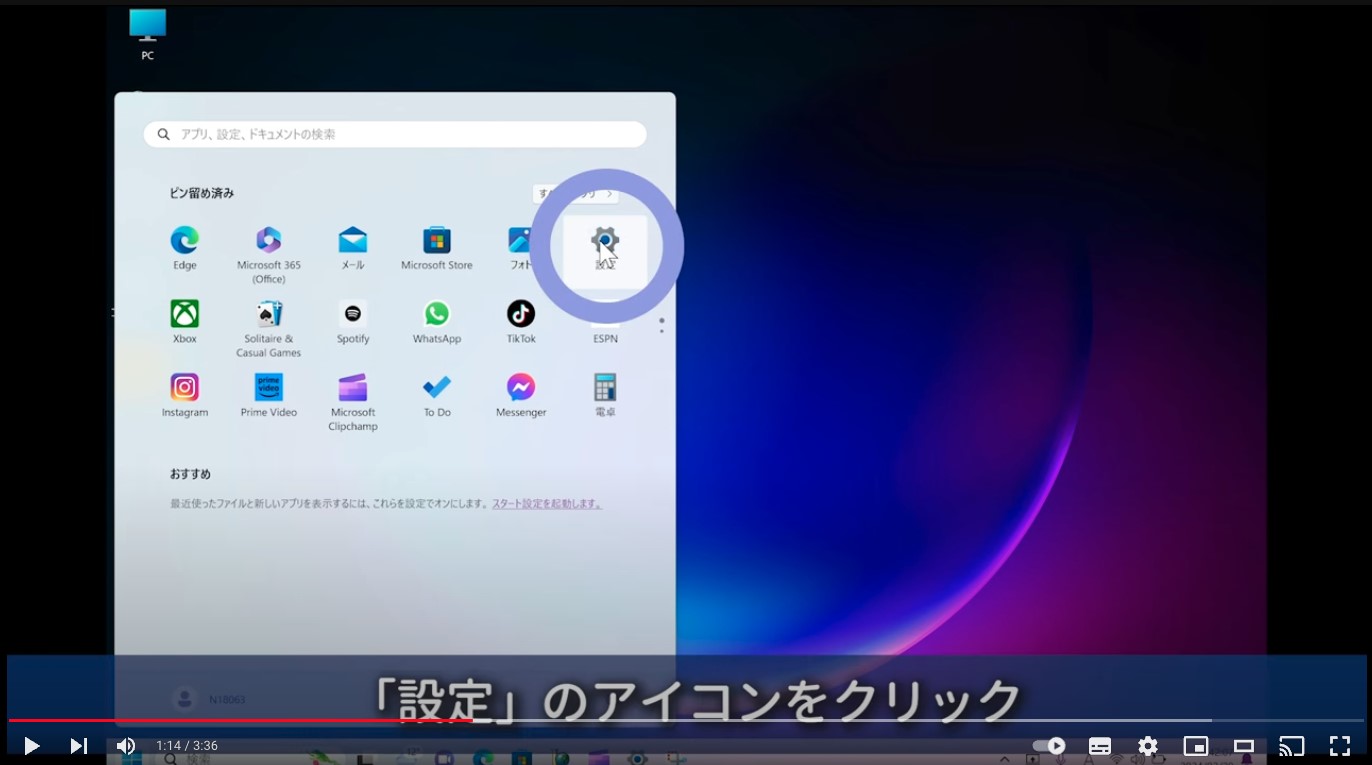Viewport: 1372px width, 765px height.
Task: Skip to the next video
Action: click(78, 745)
